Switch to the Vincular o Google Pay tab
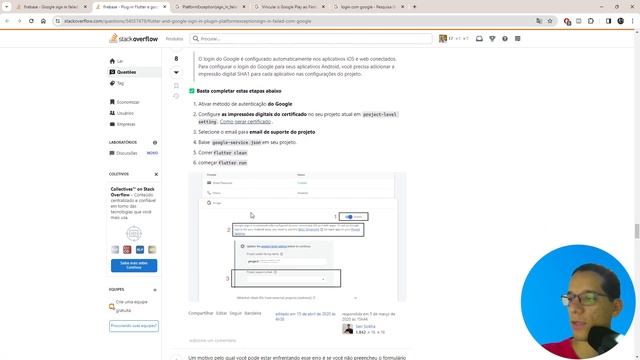This screenshot has width=640, height=360. pyautogui.click(x=288, y=7)
